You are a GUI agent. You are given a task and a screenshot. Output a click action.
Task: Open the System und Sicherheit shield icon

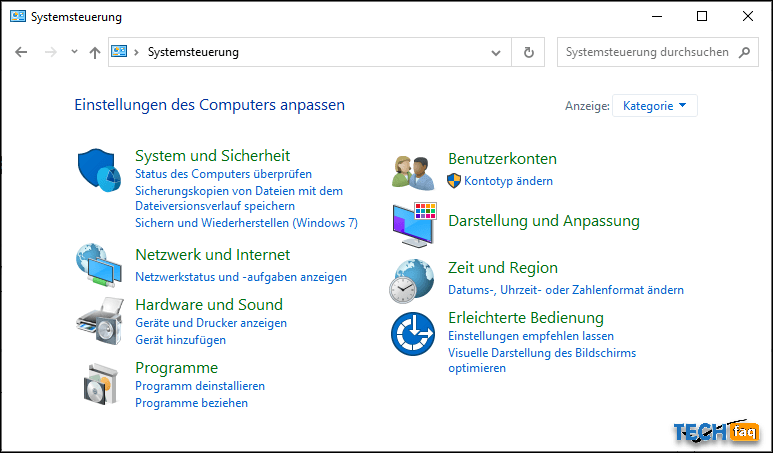[x=100, y=170]
